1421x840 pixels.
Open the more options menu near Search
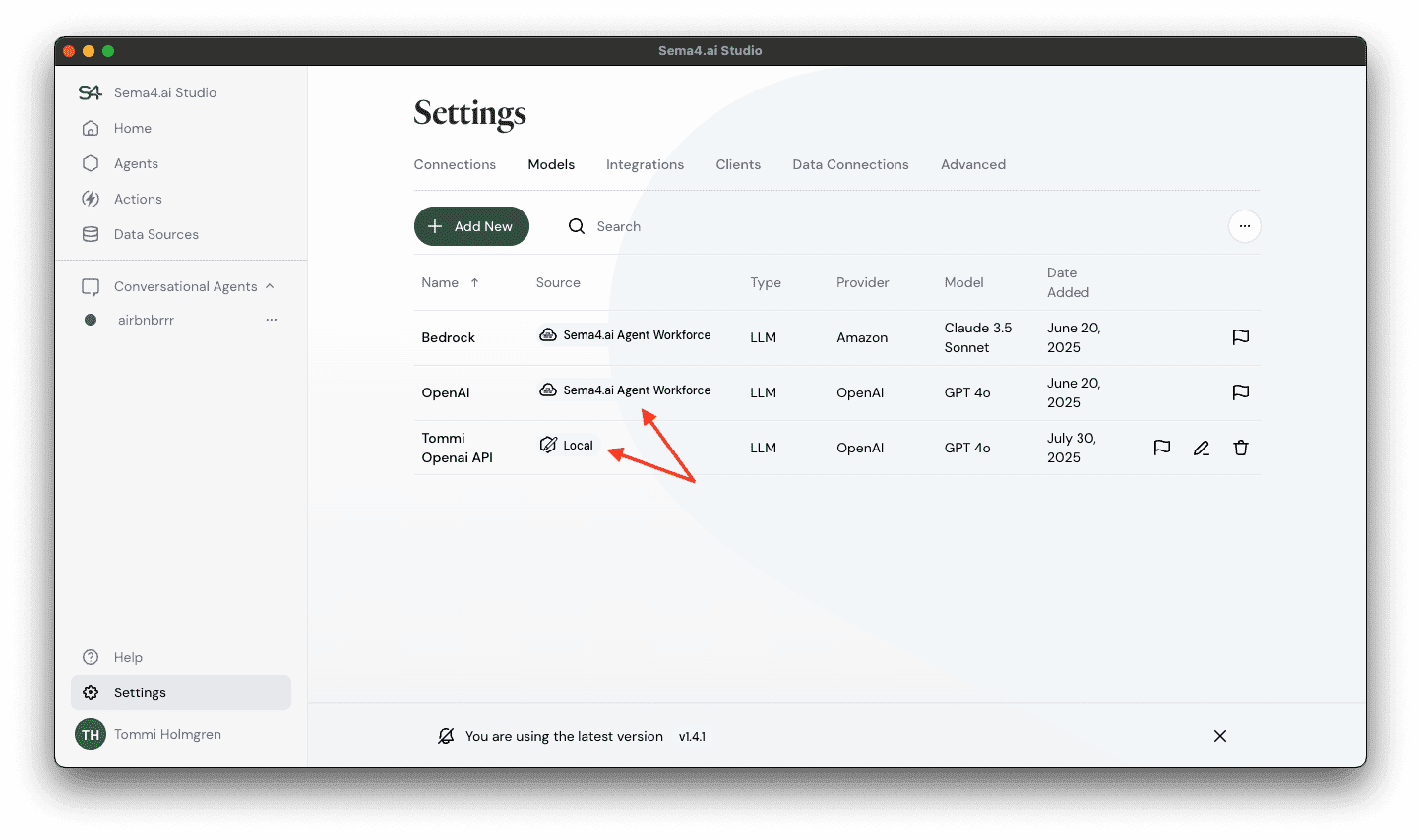coord(1244,226)
